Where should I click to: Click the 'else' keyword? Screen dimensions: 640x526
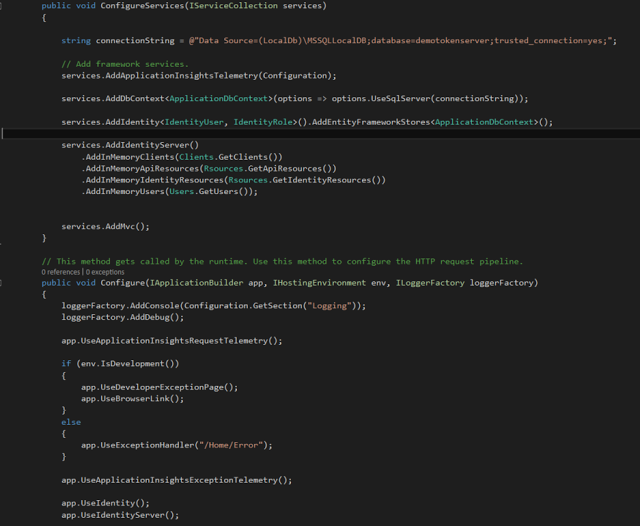tap(71, 422)
